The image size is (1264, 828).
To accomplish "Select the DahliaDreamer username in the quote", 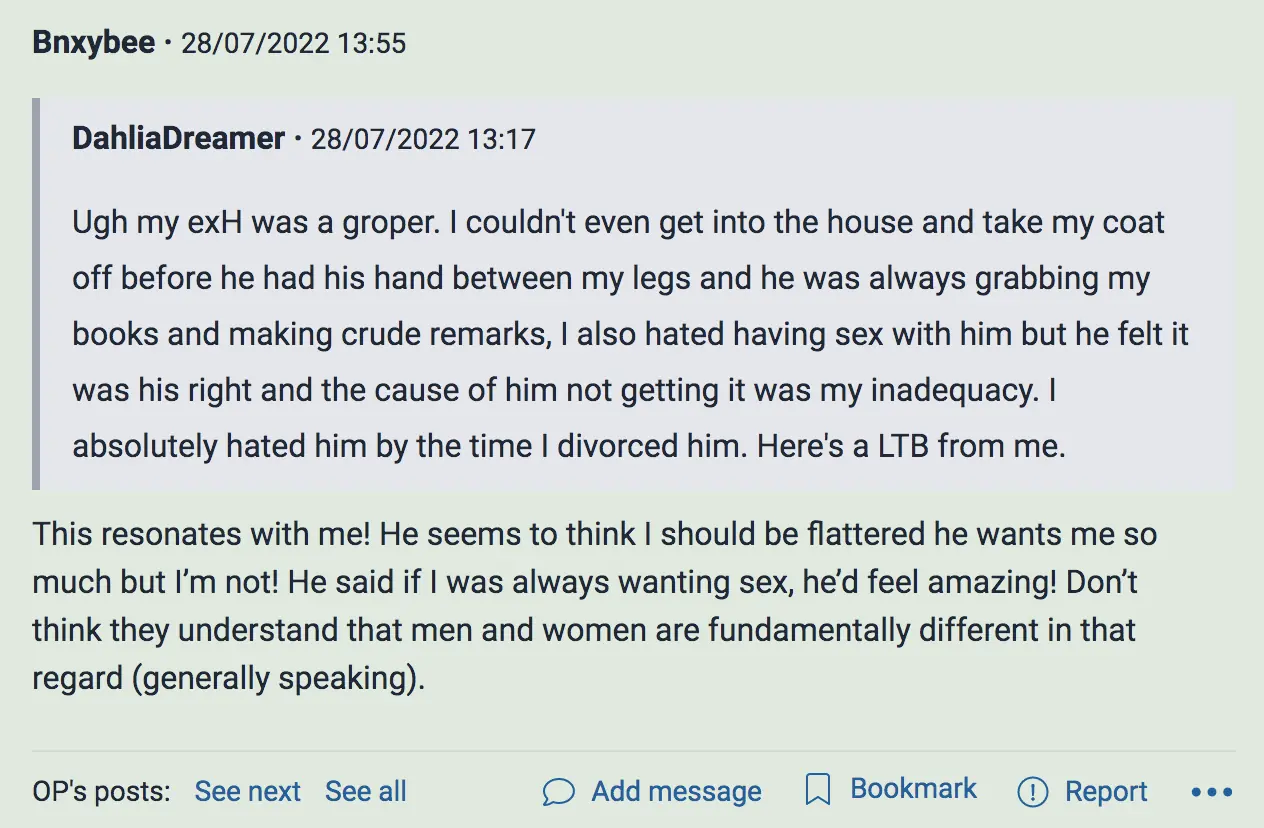I will [178, 138].
